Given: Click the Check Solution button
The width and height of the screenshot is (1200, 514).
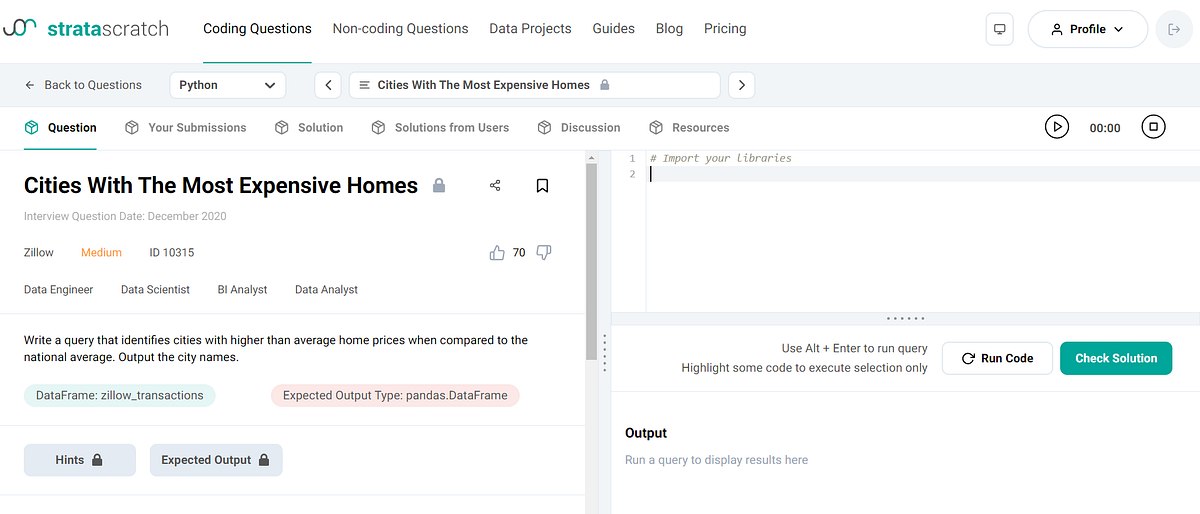Looking at the screenshot, I should point(1116,358).
